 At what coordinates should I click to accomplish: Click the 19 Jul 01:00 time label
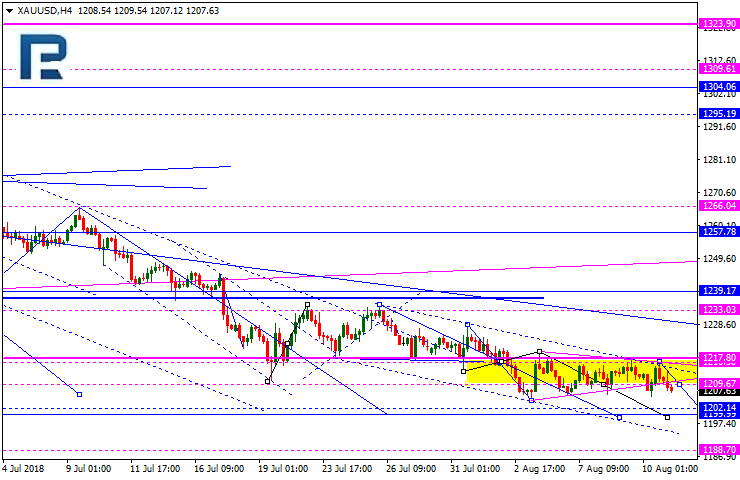[283, 469]
